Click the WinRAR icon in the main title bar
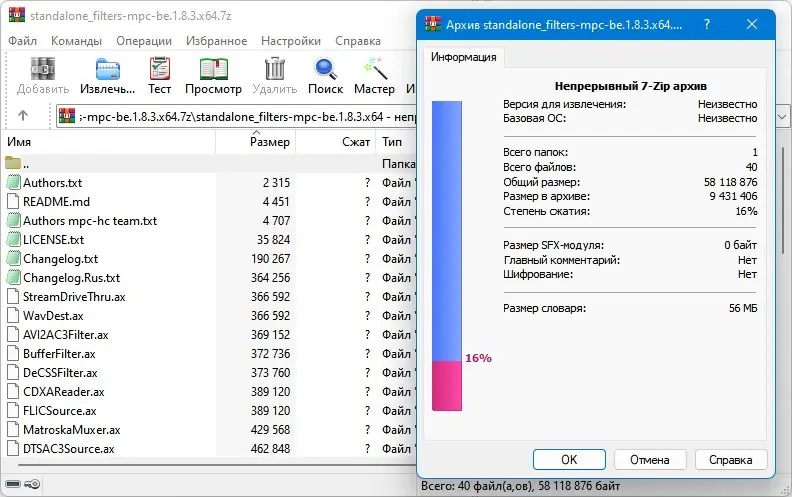Viewport: 792px width, 497px height. 17,15
